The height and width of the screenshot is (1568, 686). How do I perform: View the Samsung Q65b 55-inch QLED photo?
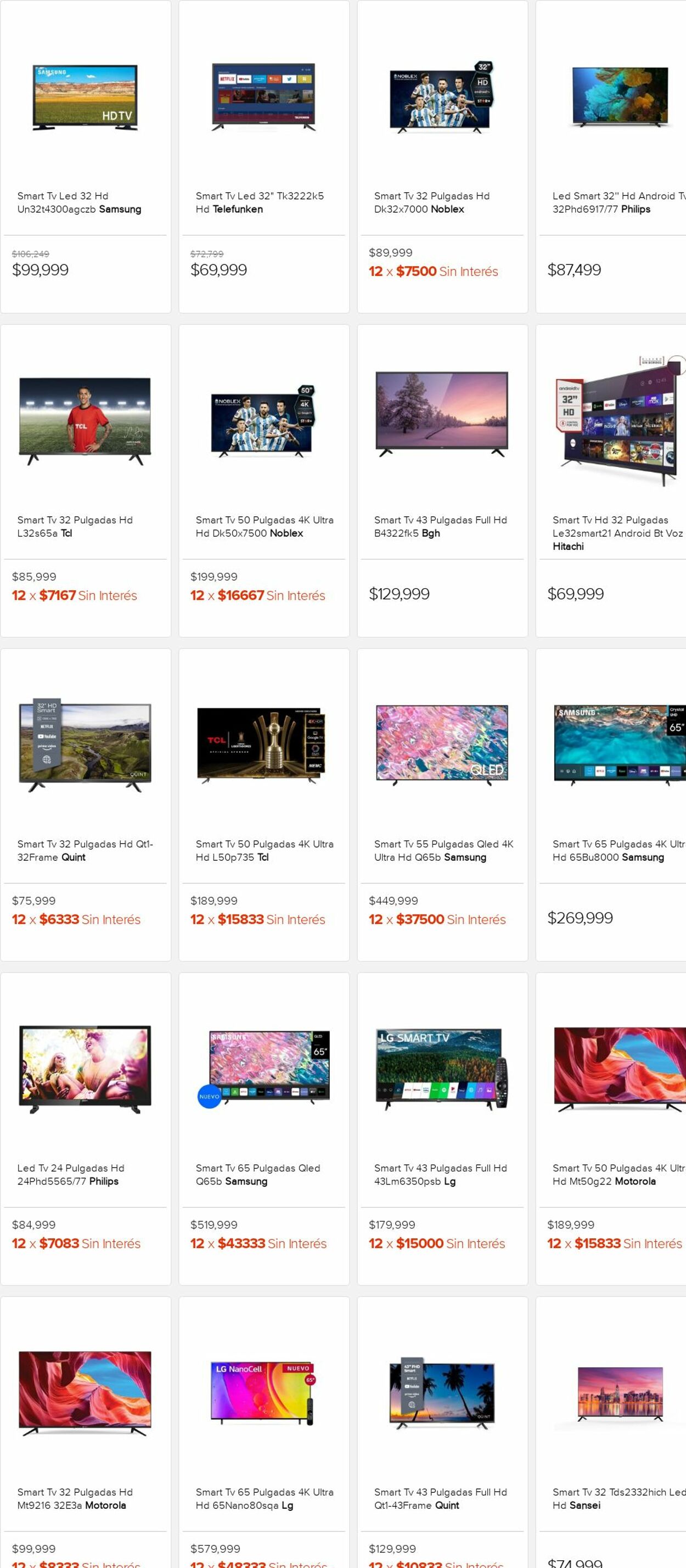pos(442,744)
